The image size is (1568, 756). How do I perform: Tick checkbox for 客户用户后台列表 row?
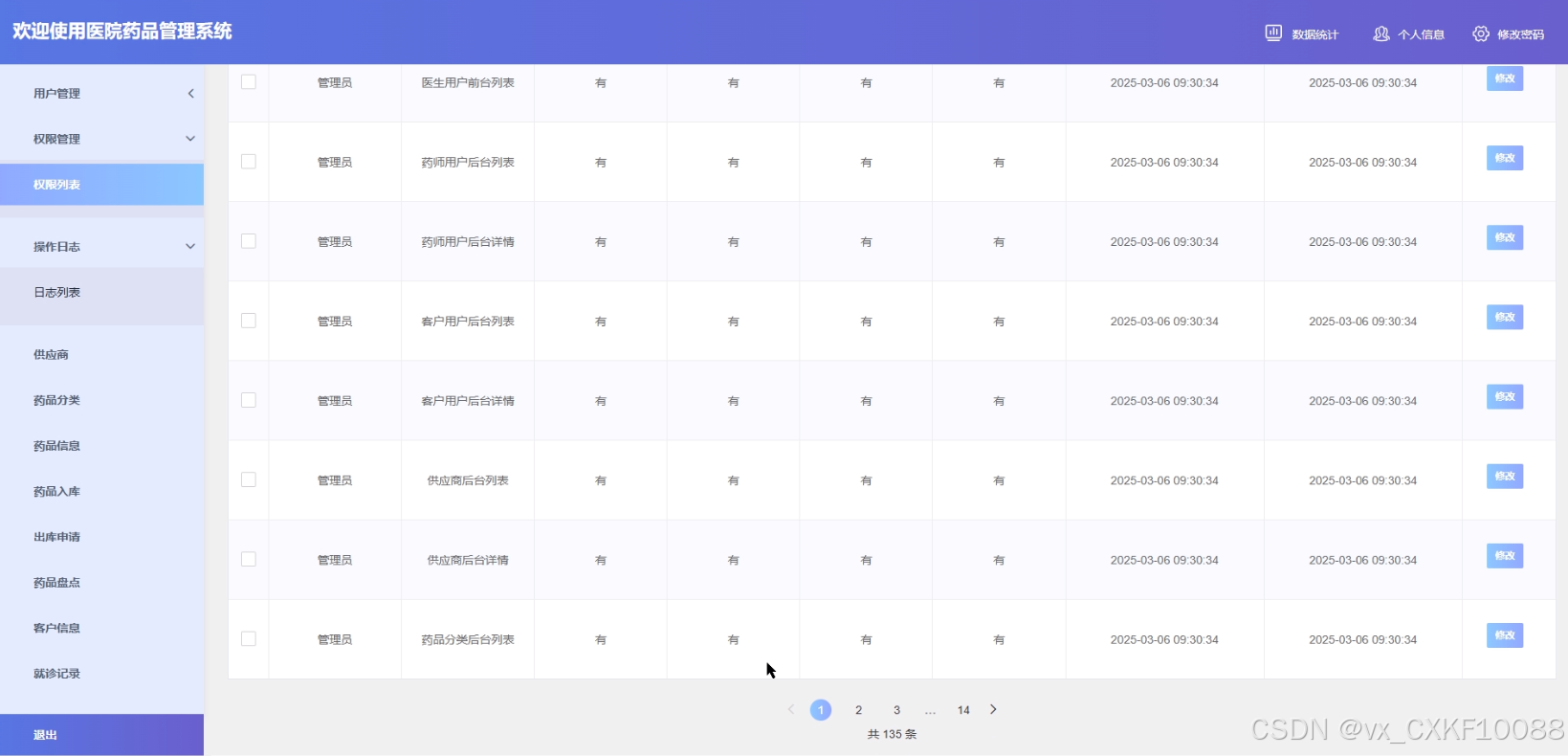[x=249, y=321]
